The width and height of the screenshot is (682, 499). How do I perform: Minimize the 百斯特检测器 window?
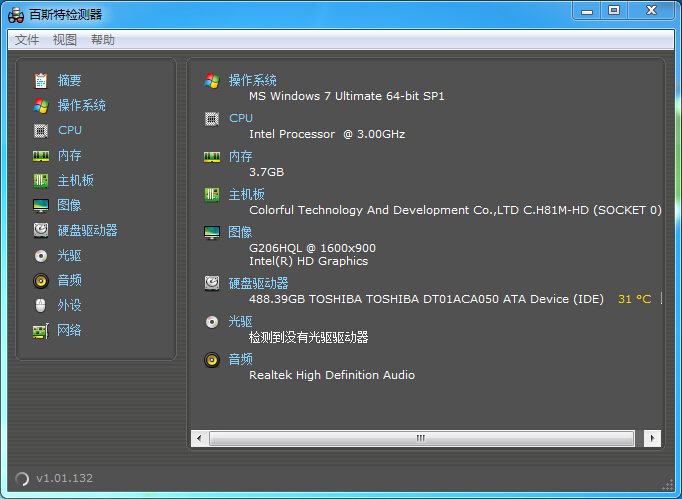point(587,11)
